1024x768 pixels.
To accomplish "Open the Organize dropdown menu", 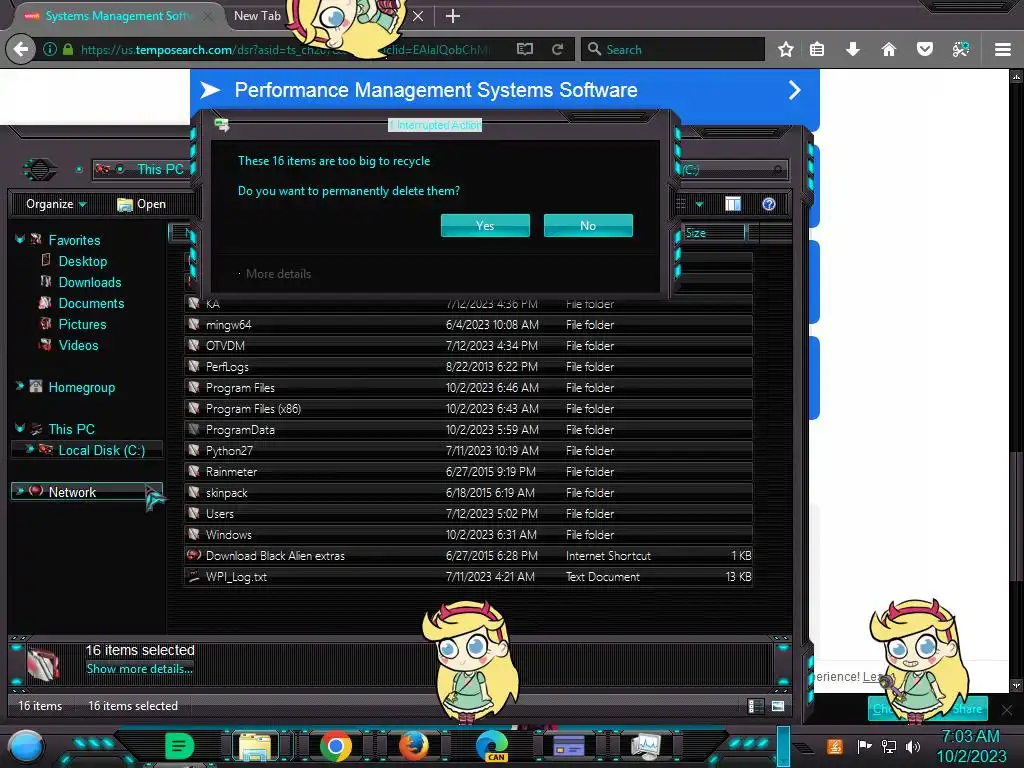I will (x=56, y=204).
